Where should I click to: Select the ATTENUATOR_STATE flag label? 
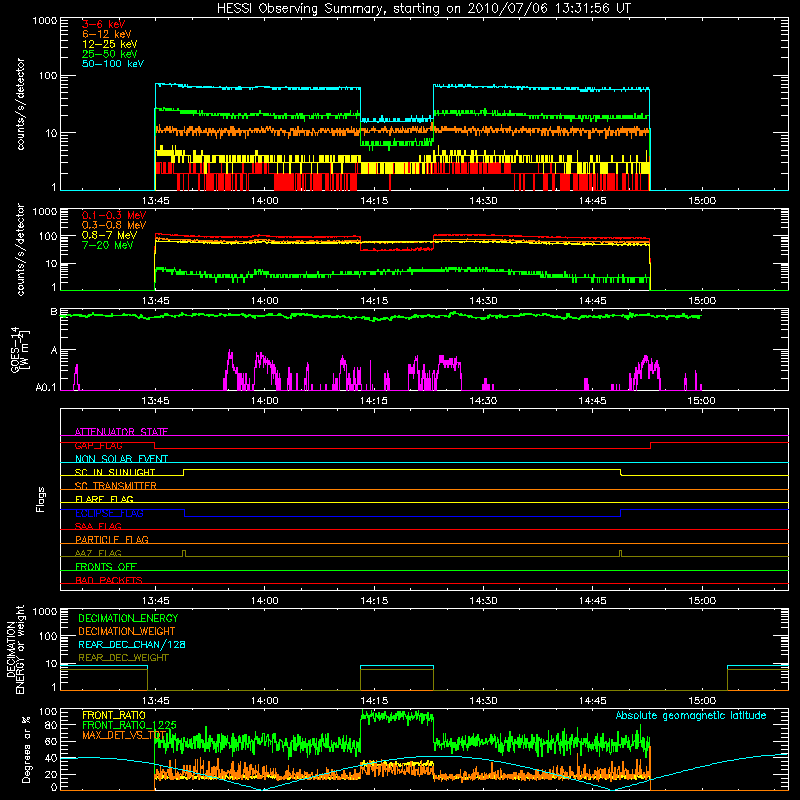coord(121,432)
